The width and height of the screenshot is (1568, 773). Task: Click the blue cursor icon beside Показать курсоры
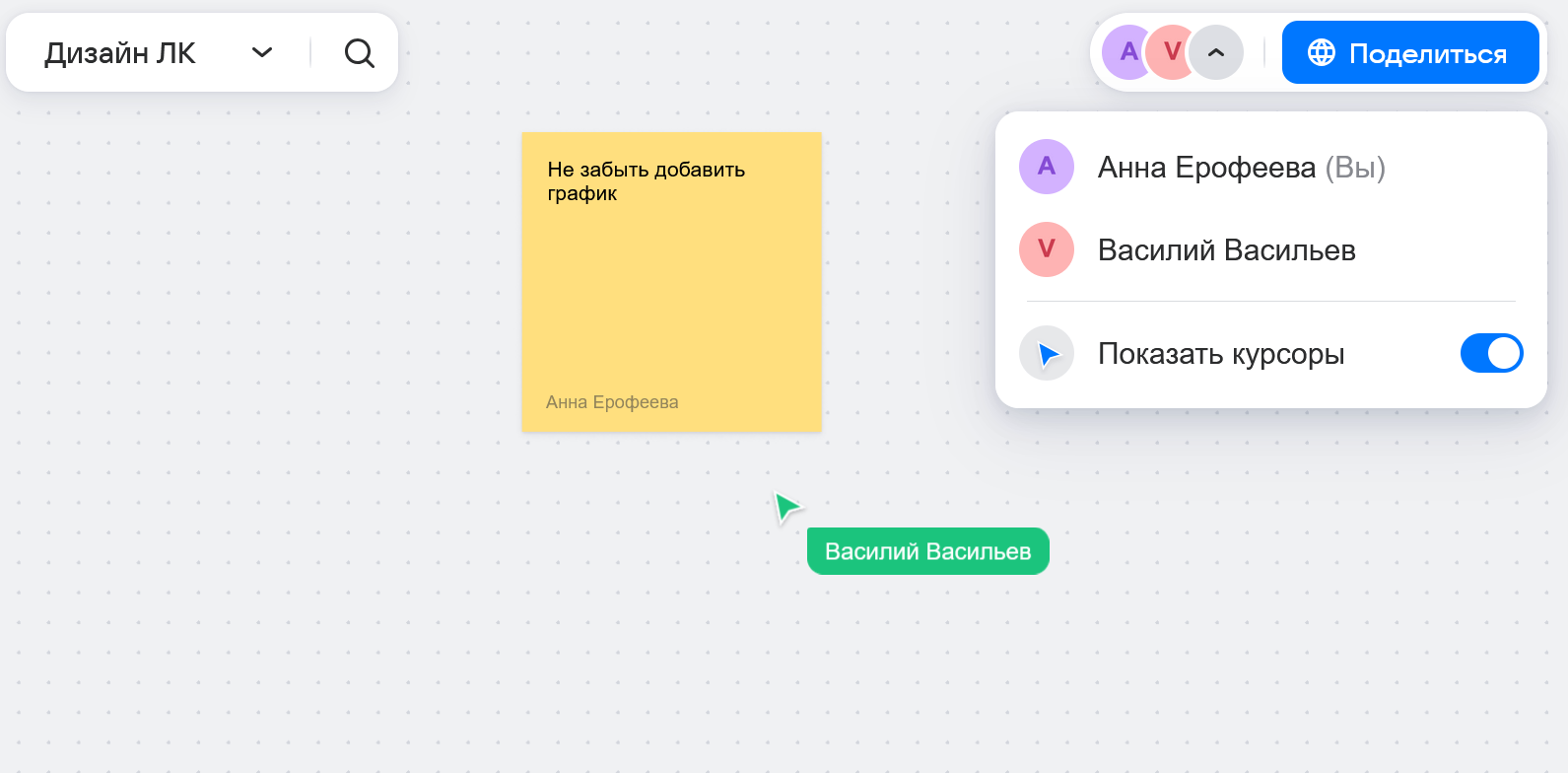[1047, 353]
